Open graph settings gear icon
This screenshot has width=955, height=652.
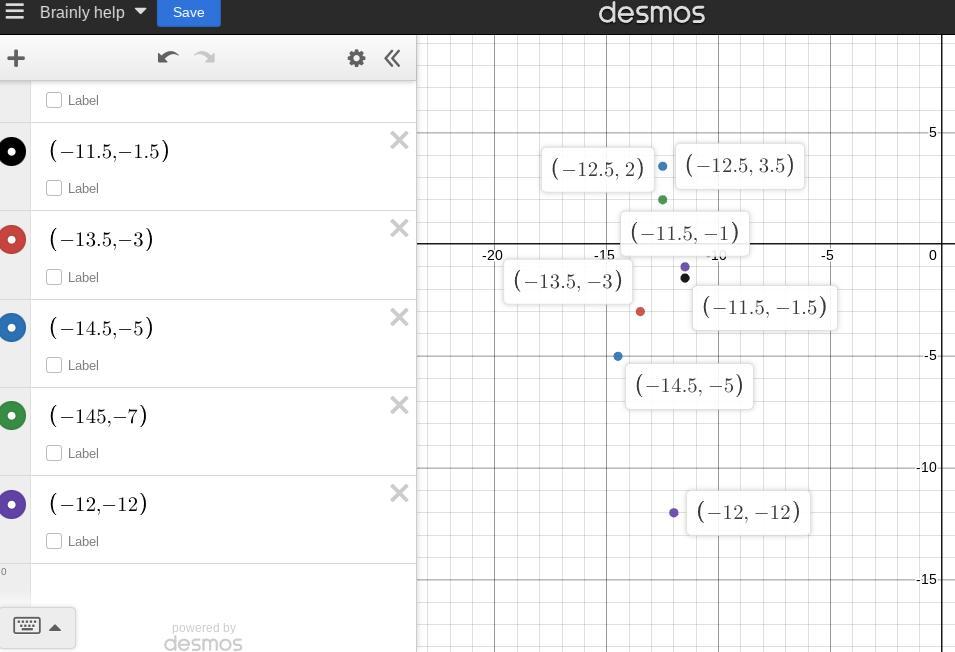click(356, 58)
